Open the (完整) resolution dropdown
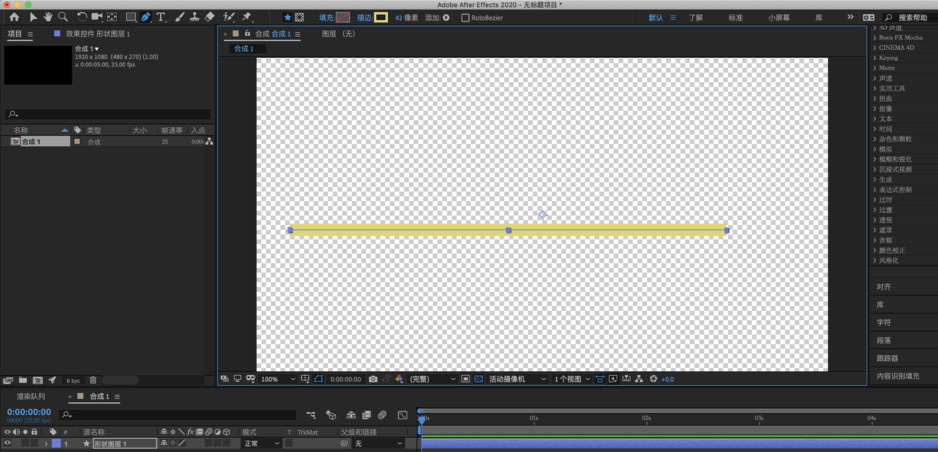The width and height of the screenshot is (938, 452). 432,379
